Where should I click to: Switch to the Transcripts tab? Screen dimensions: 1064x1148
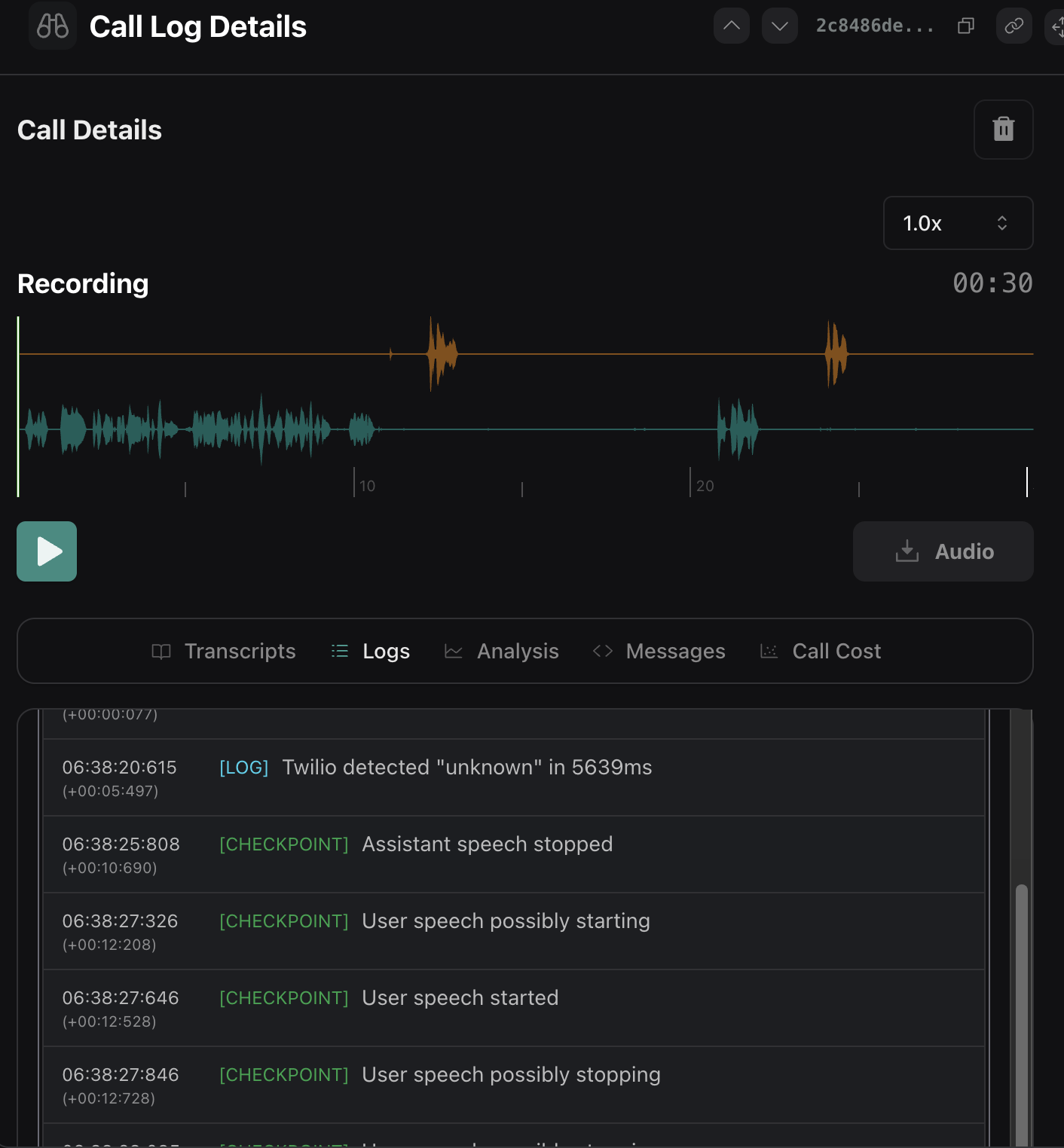(x=224, y=651)
